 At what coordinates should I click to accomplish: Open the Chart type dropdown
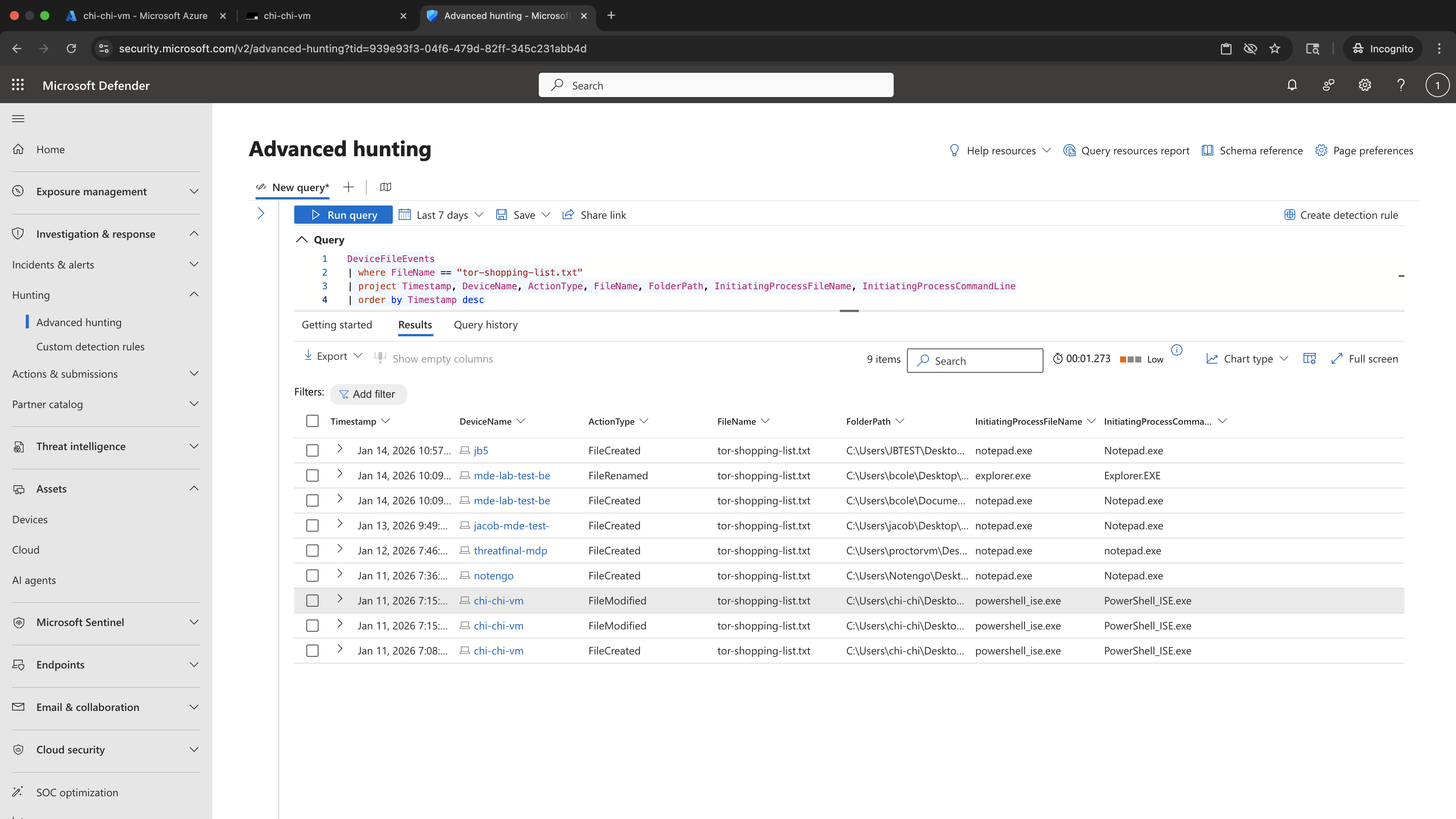point(1247,358)
